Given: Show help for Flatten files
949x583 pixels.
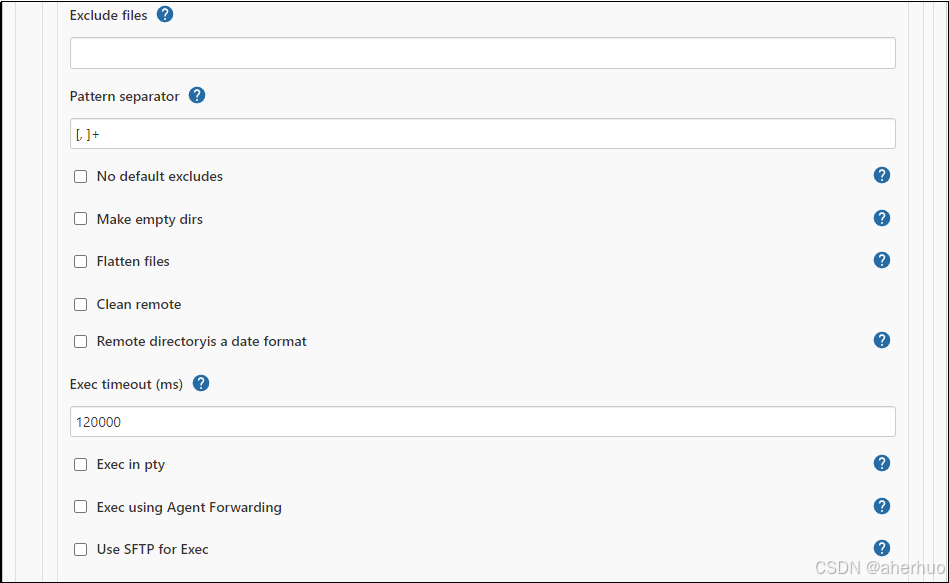Looking at the screenshot, I should [x=882, y=260].
